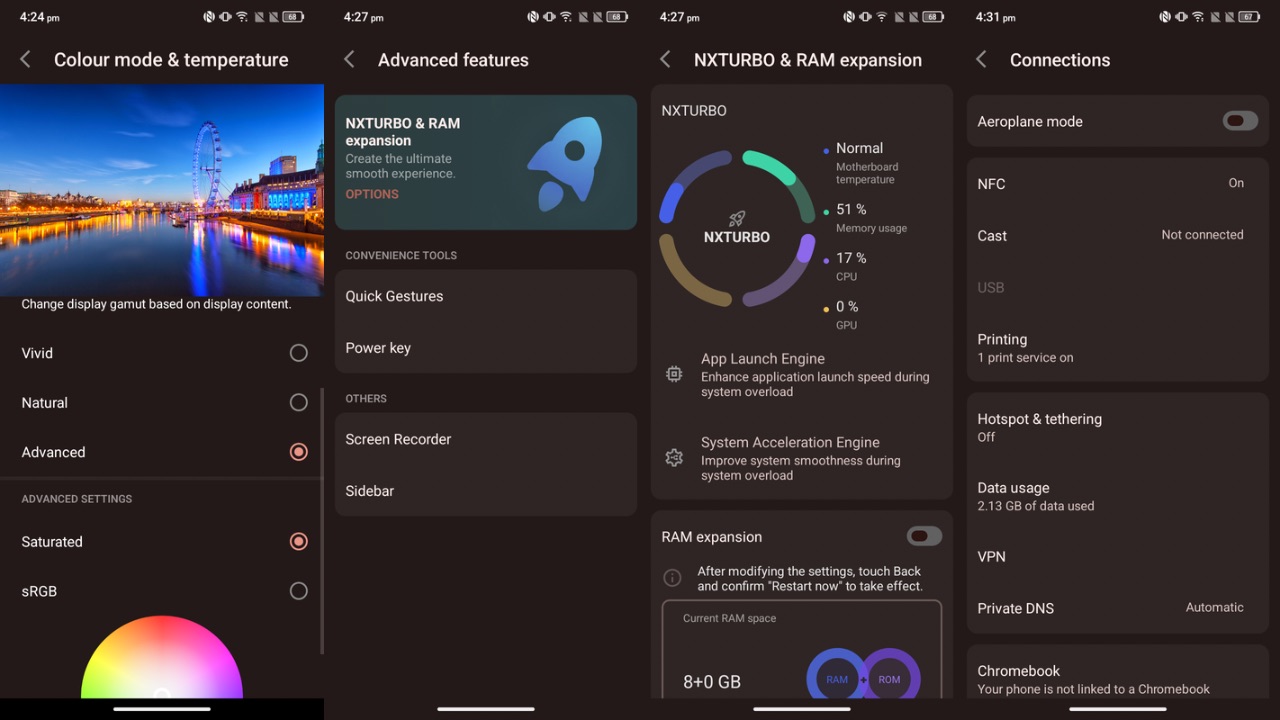The image size is (1280, 720).
Task: Open Quick Gestures
Action: click(x=486, y=296)
